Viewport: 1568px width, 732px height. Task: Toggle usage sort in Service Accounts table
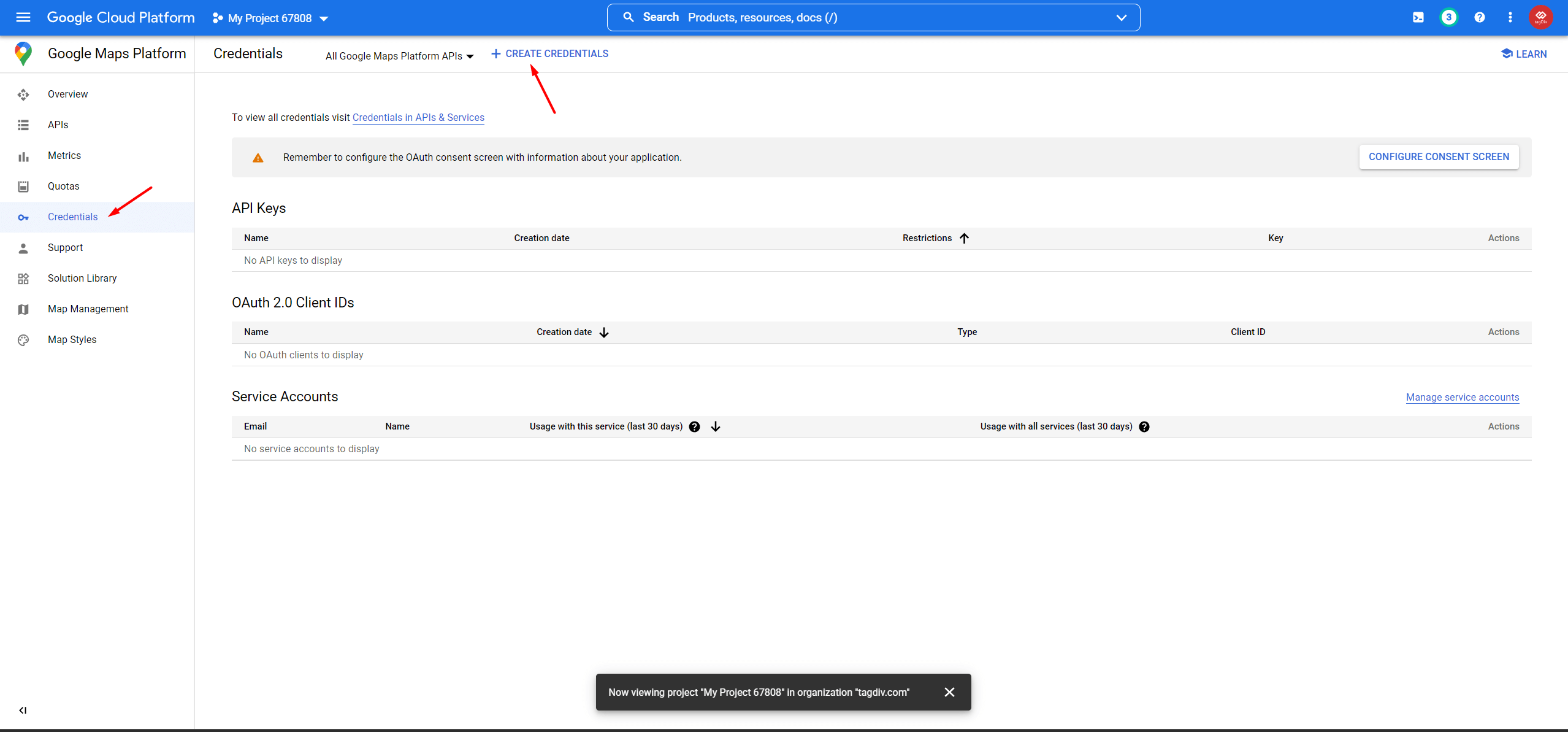[x=715, y=426]
